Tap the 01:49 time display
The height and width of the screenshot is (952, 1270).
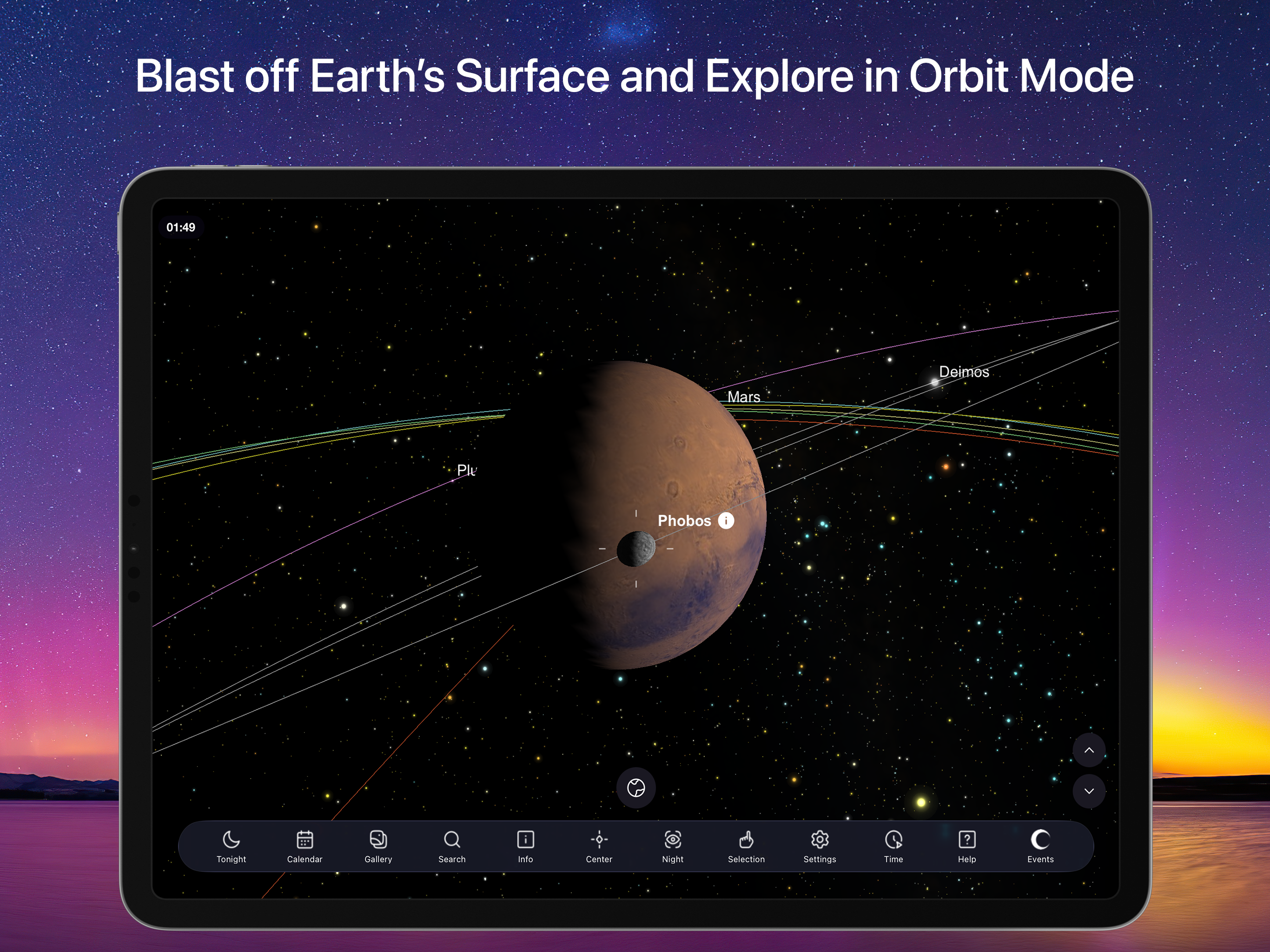click(181, 227)
